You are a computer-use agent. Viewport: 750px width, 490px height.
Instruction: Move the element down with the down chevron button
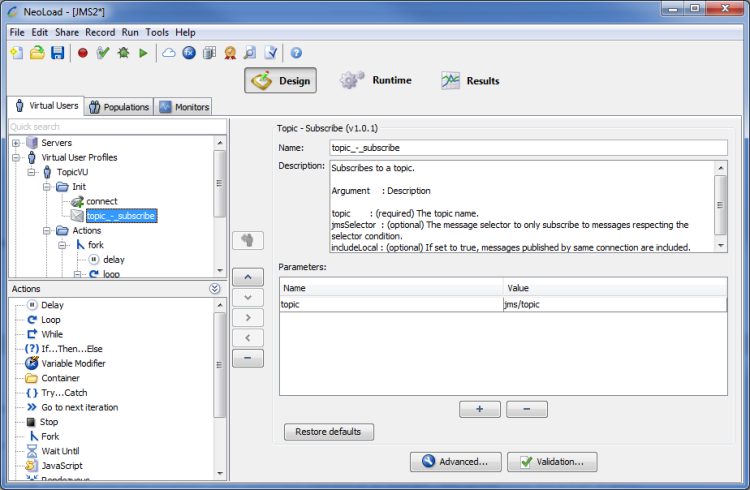point(248,297)
